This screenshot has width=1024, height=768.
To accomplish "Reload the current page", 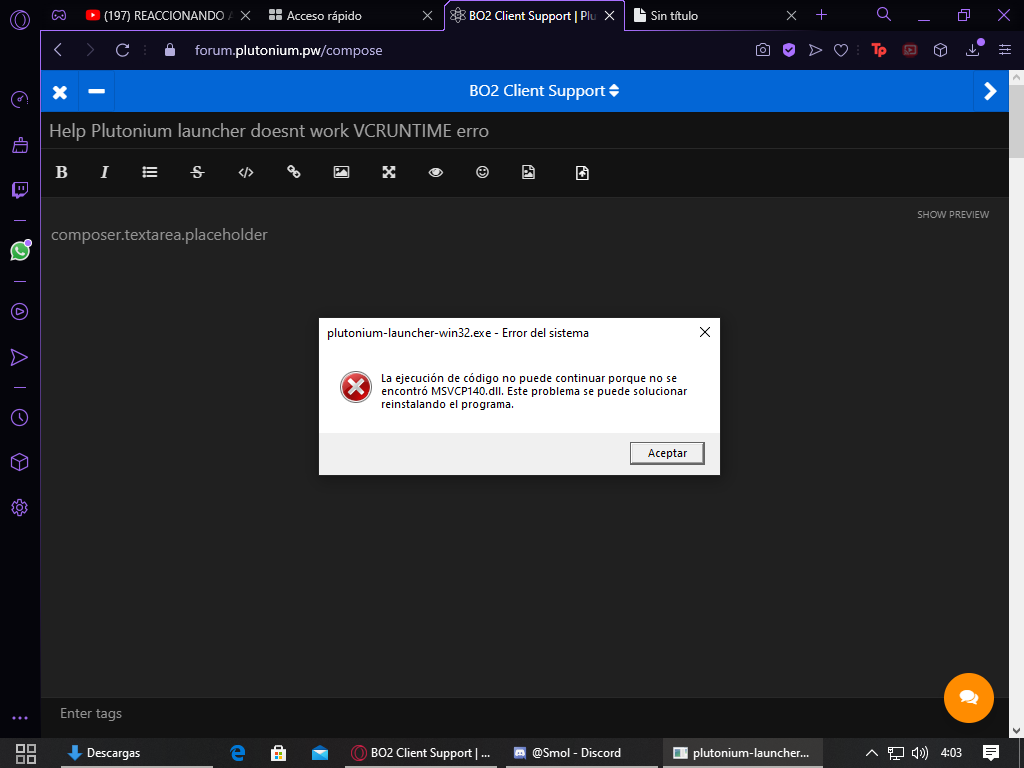I will tap(122, 50).
